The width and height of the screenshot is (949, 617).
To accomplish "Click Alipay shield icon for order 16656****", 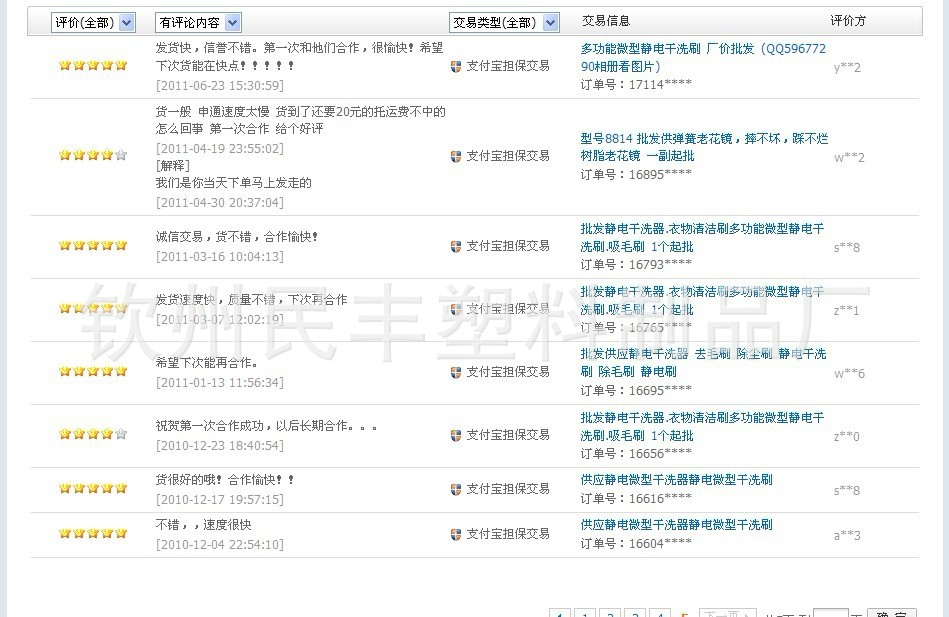I will [x=456, y=435].
